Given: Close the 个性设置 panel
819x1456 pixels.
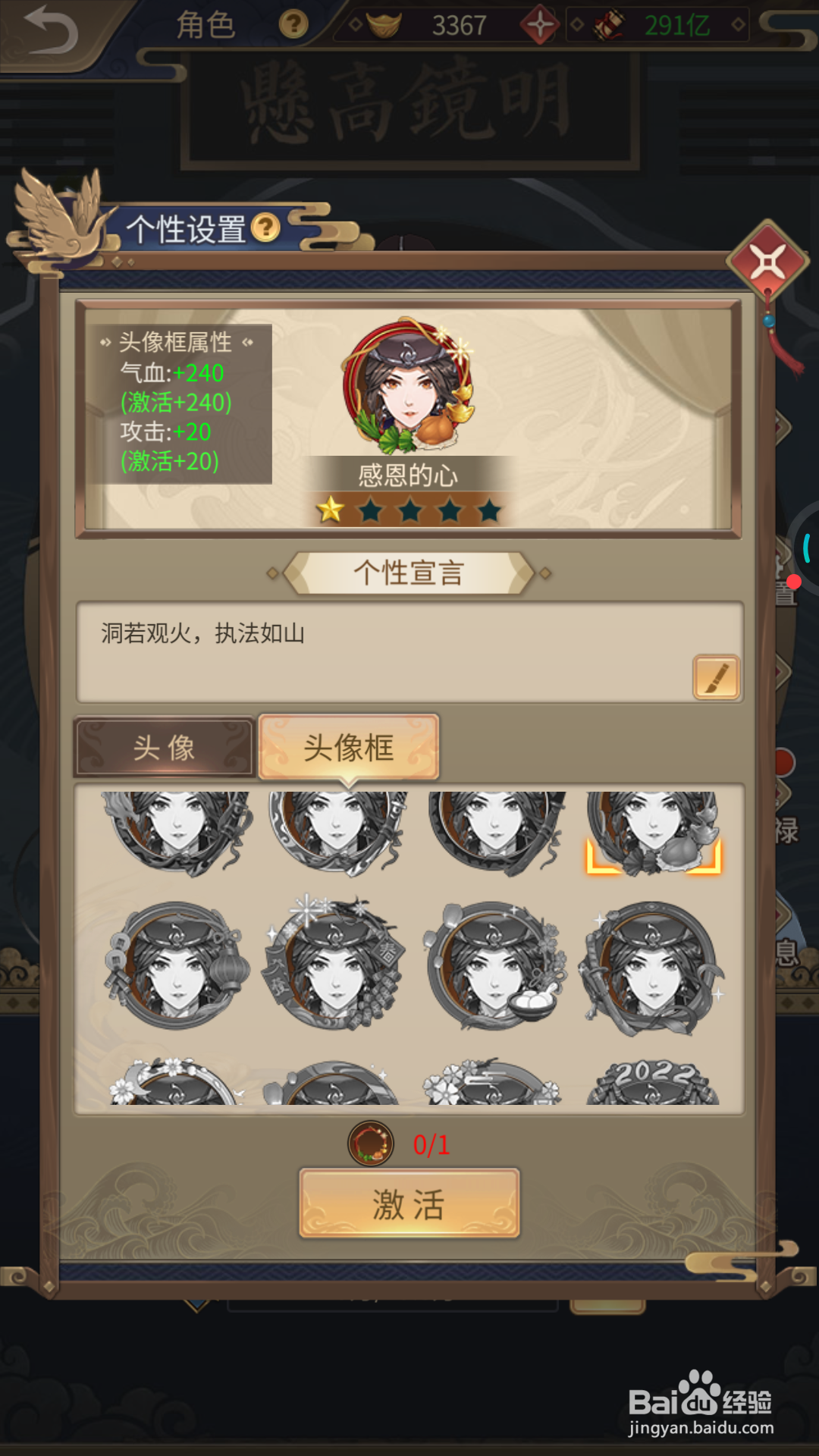Looking at the screenshot, I should (768, 262).
